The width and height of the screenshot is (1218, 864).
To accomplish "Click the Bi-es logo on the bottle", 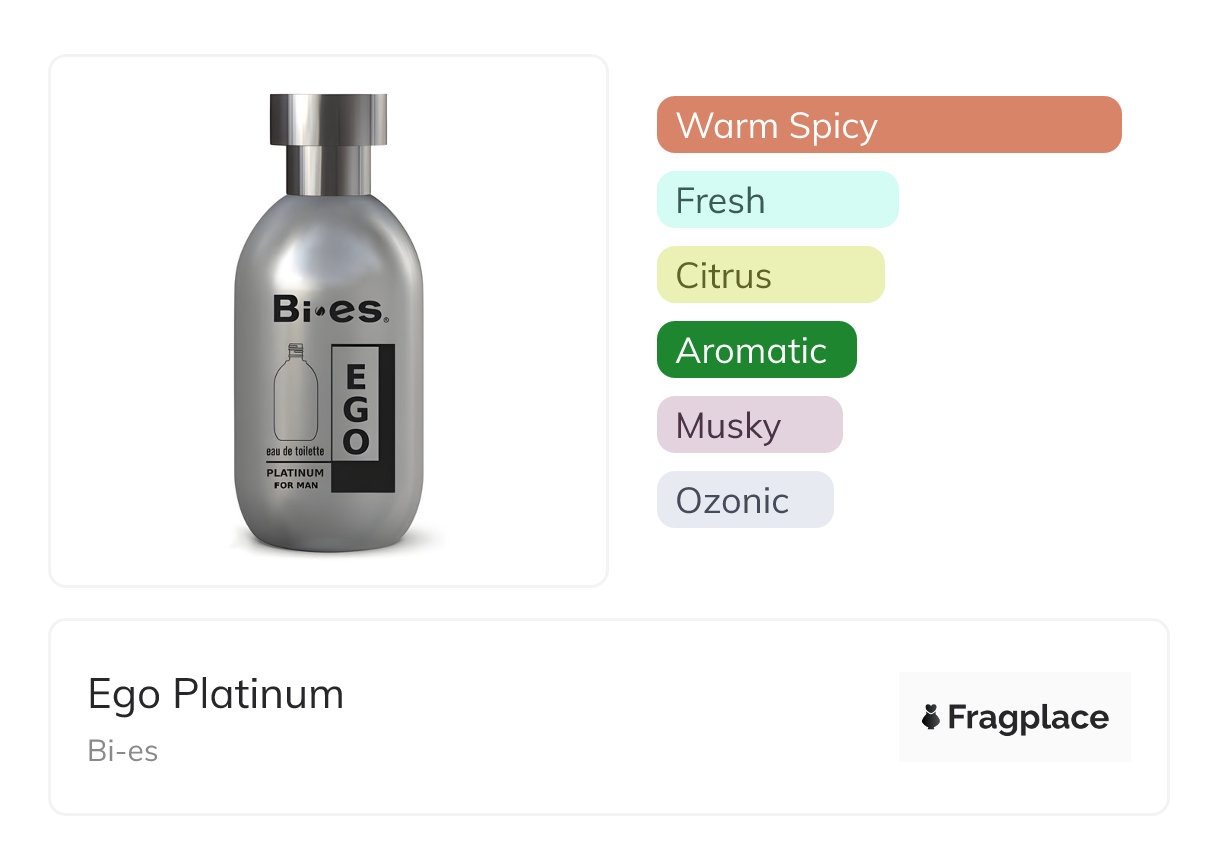I will pos(328,310).
